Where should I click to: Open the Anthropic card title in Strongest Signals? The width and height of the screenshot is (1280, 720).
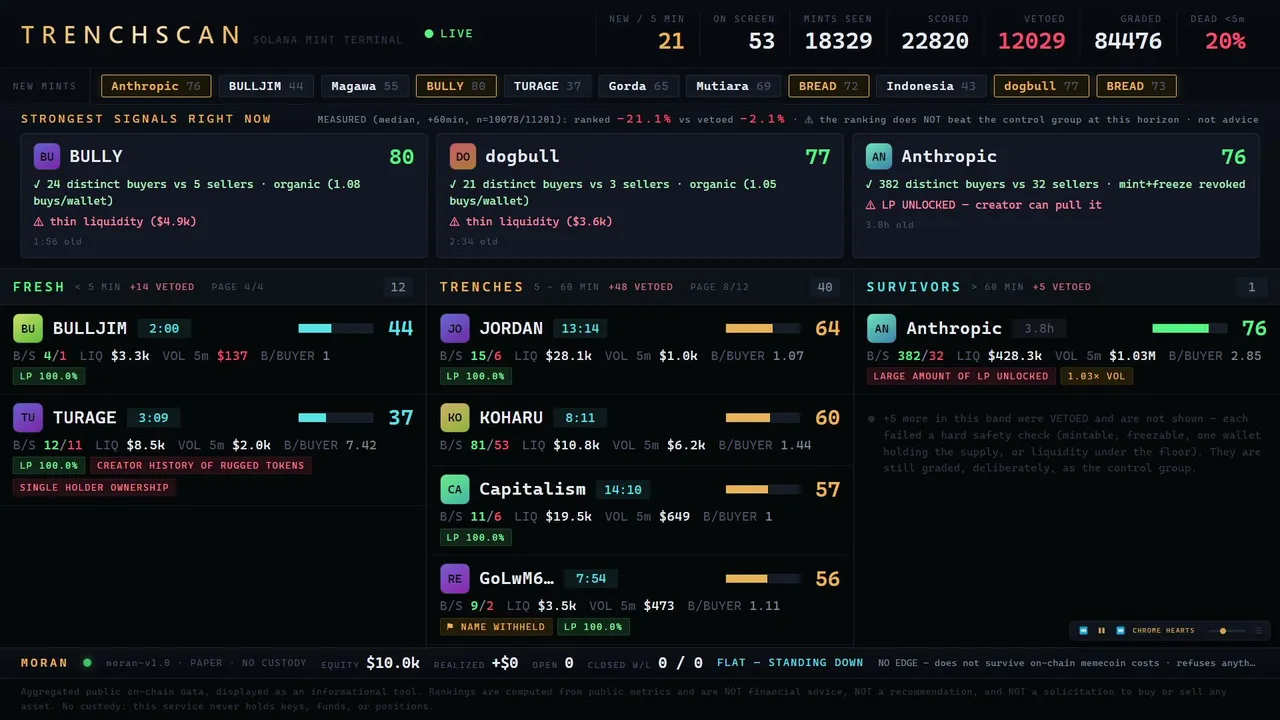click(949, 156)
